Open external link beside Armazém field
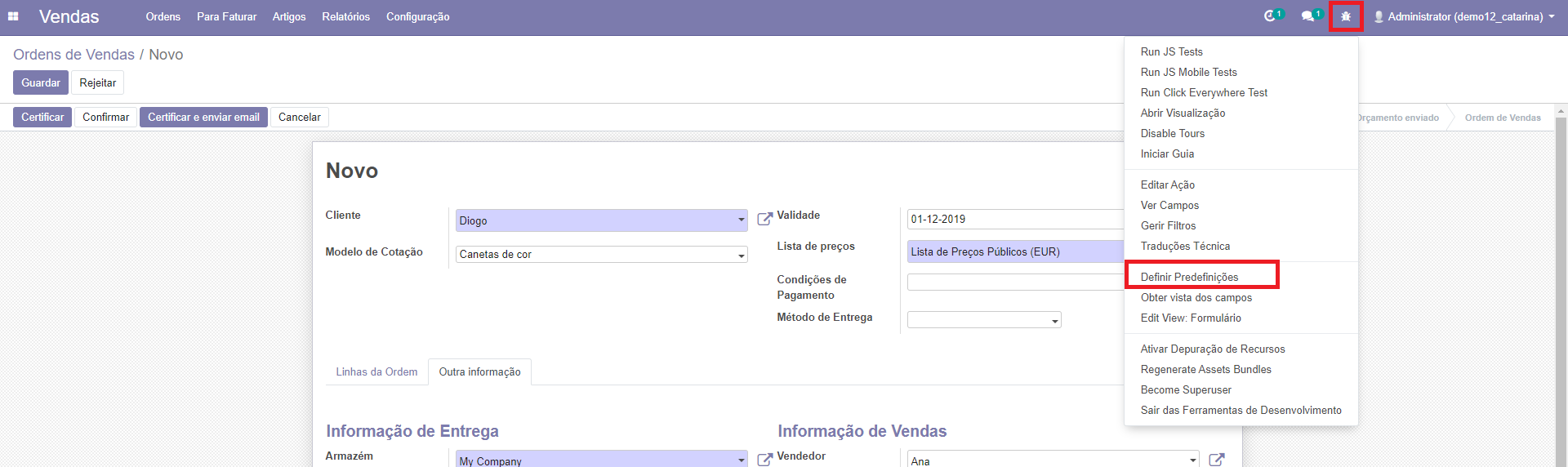This screenshot has height=467, width=1568. [x=764, y=460]
